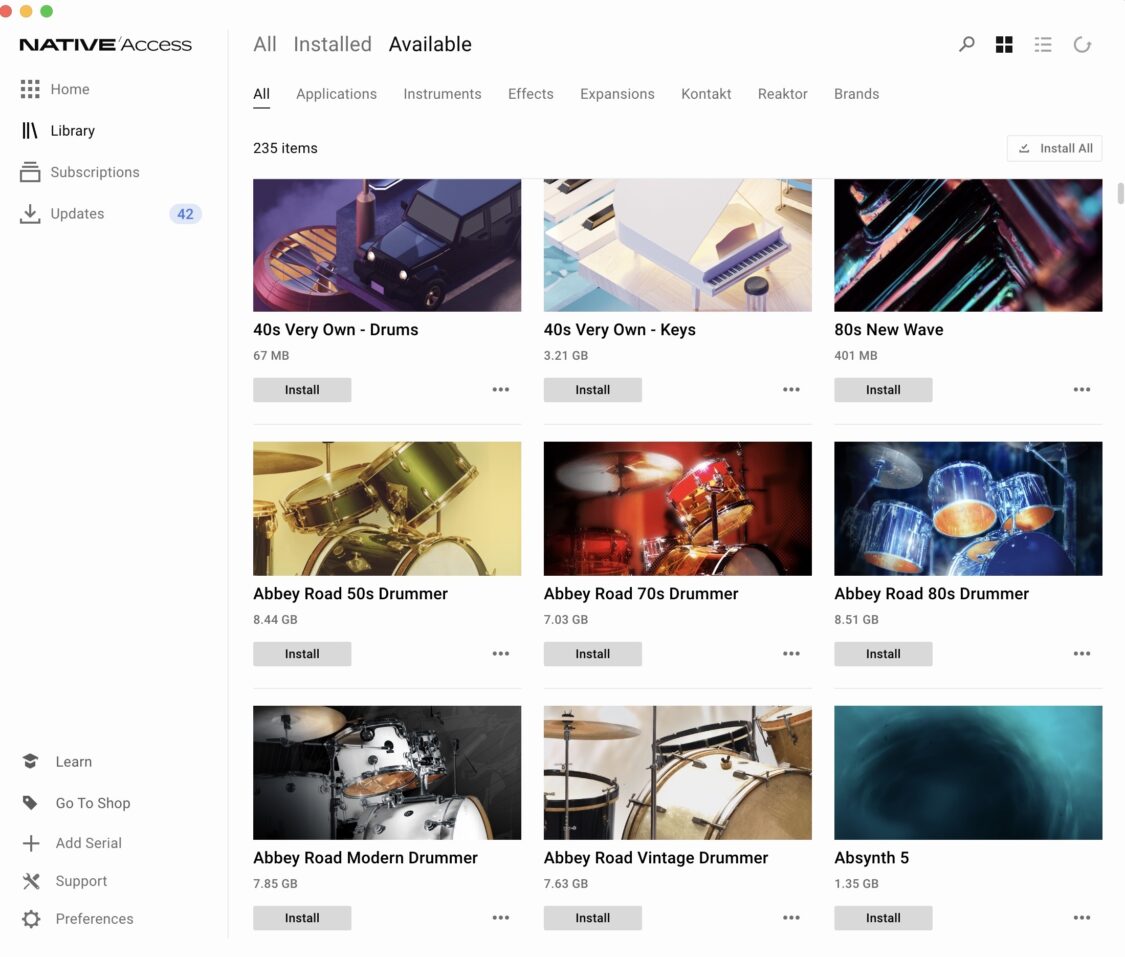This screenshot has width=1125, height=957.
Task: Open Preferences gear in sidebar
Action: click(x=32, y=919)
